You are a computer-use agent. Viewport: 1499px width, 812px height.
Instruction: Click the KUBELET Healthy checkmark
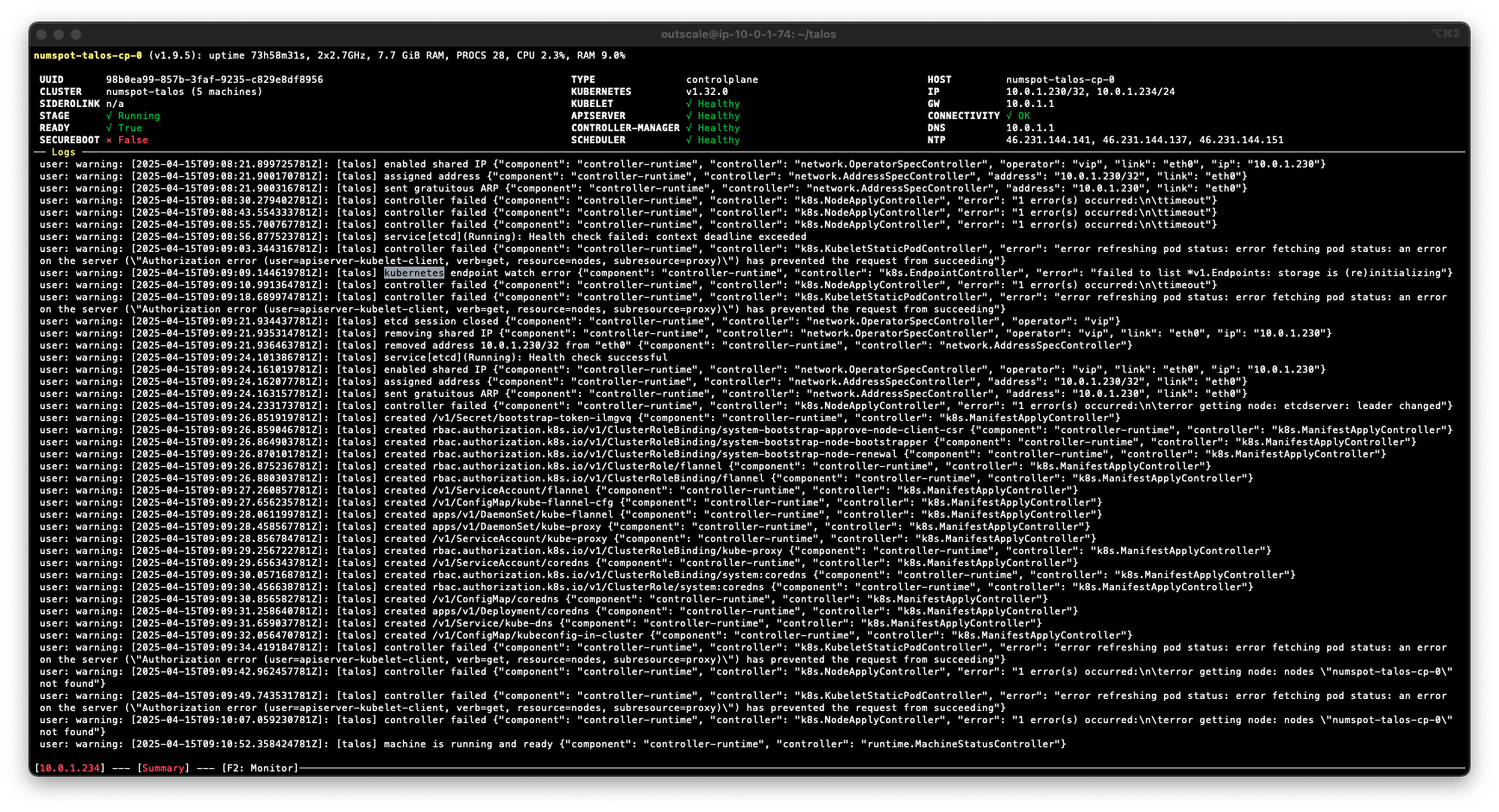point(689,104)
